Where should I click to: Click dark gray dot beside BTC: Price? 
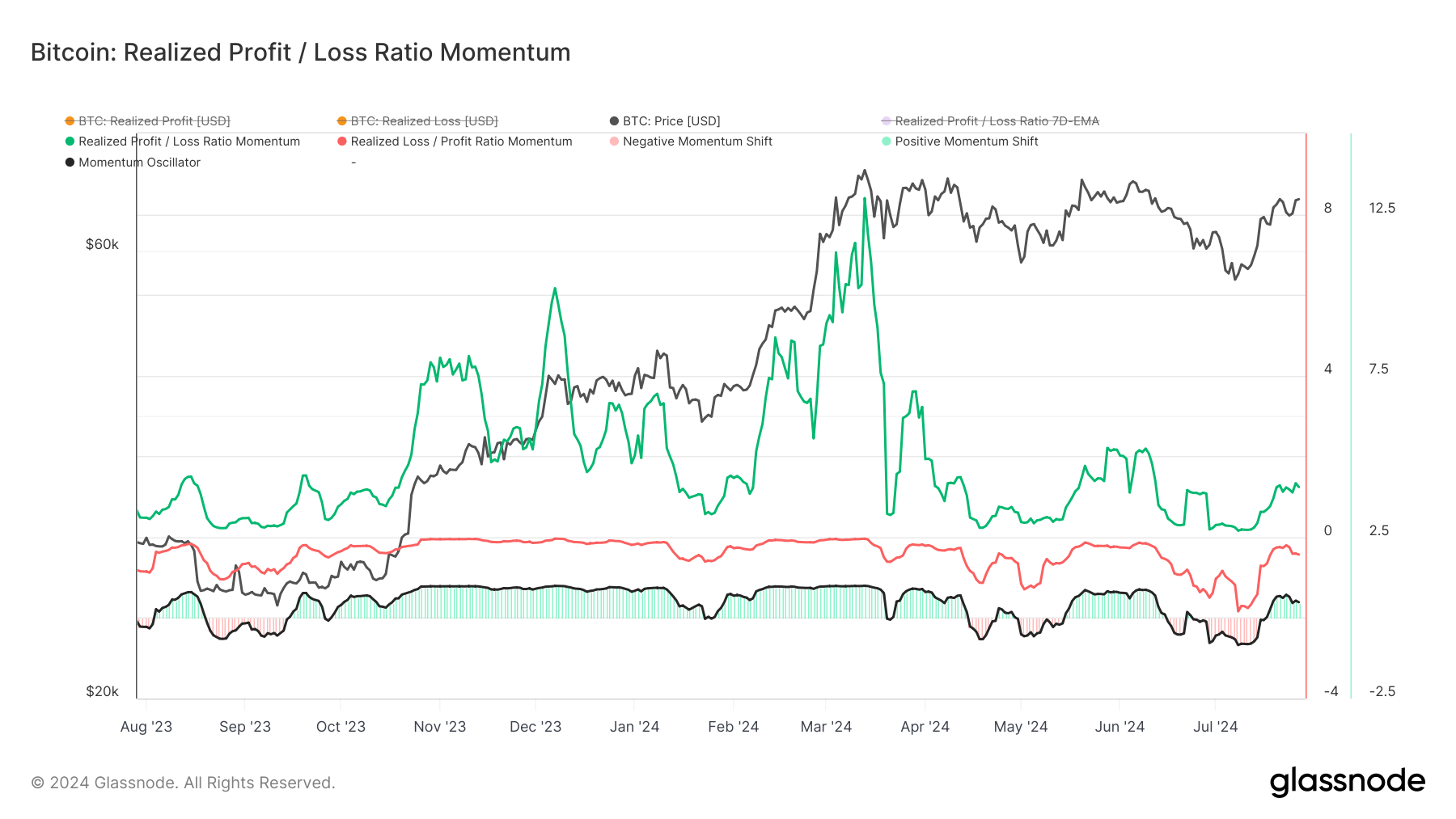[x=614, y=121]
